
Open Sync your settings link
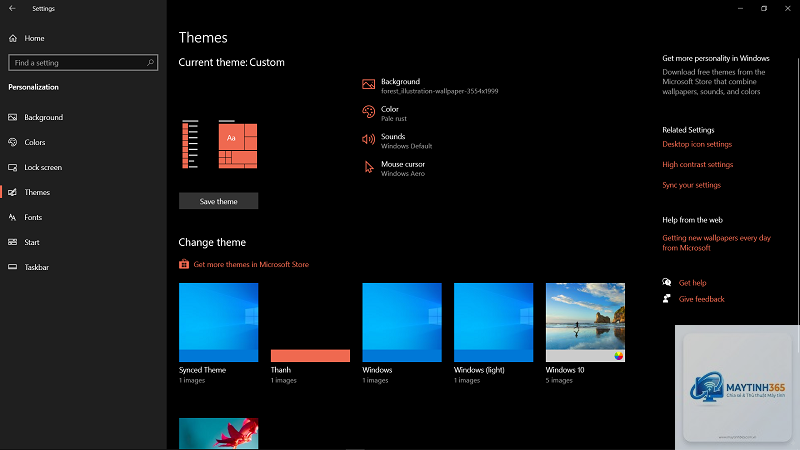pyautogui.click(x=691, y=185)
